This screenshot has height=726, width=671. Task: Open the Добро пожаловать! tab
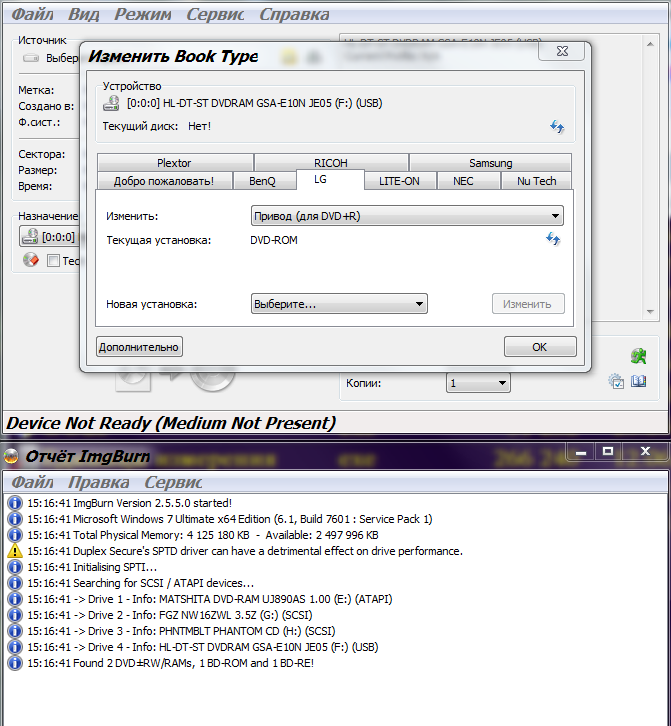coord(164,181)
